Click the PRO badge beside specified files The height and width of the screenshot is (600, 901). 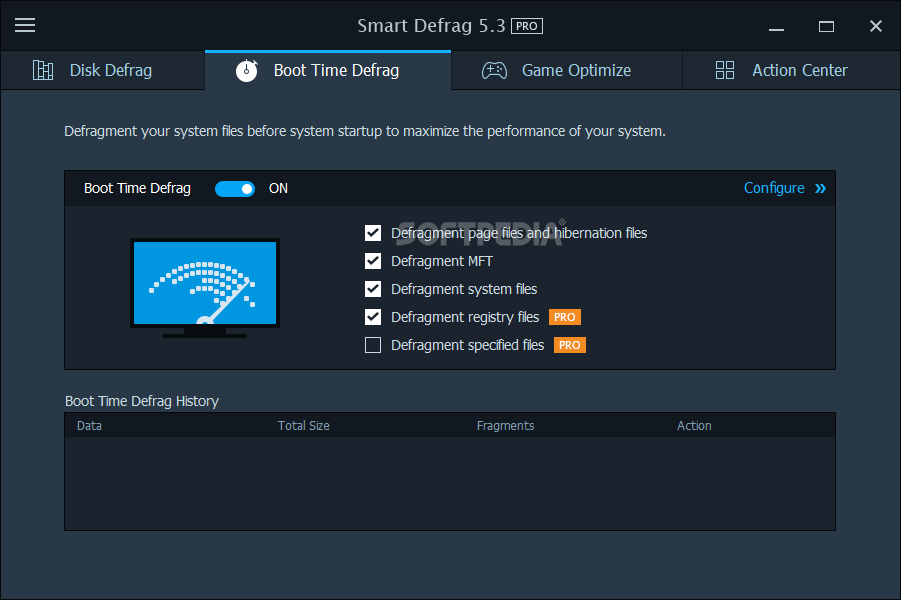coord(569,345)
